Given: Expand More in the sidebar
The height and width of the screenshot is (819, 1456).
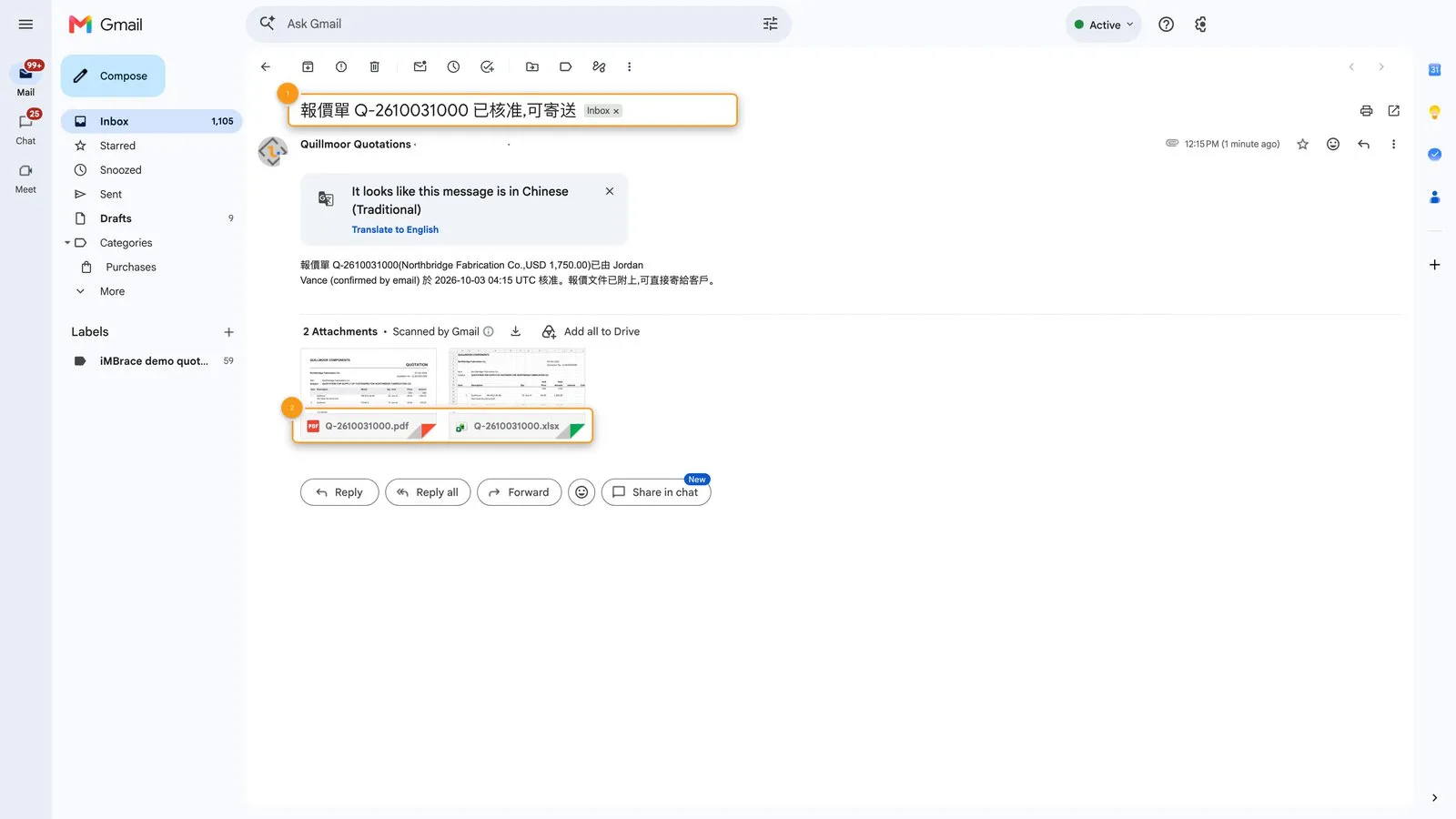Looking at the screenshot, I should click(x=112, y=291).
